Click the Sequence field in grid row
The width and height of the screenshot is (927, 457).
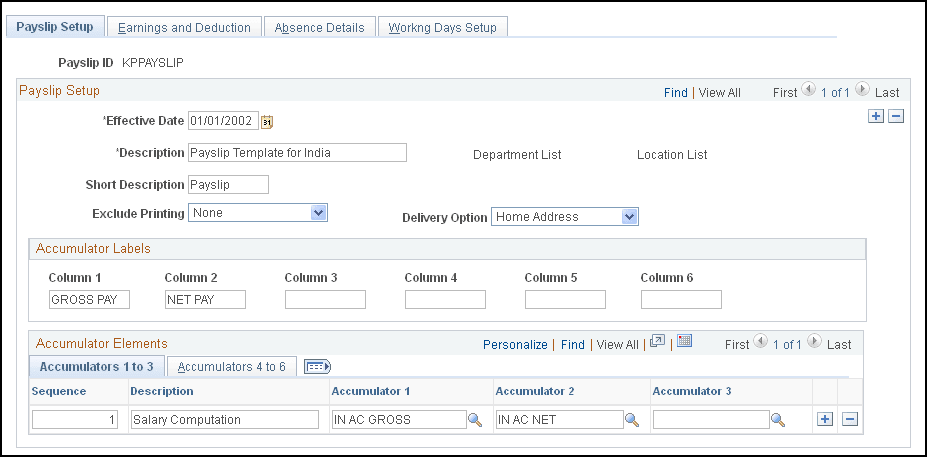(75, 420)
